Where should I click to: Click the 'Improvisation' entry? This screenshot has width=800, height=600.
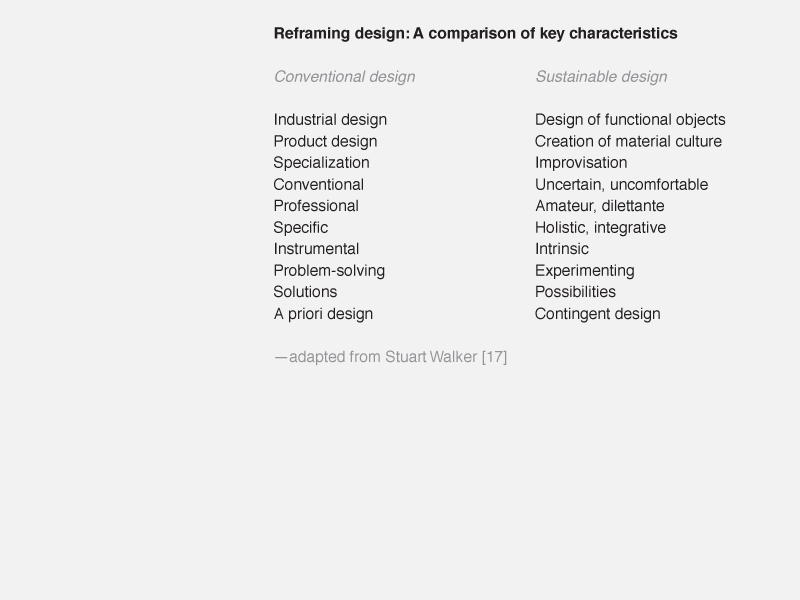(581, 163)
